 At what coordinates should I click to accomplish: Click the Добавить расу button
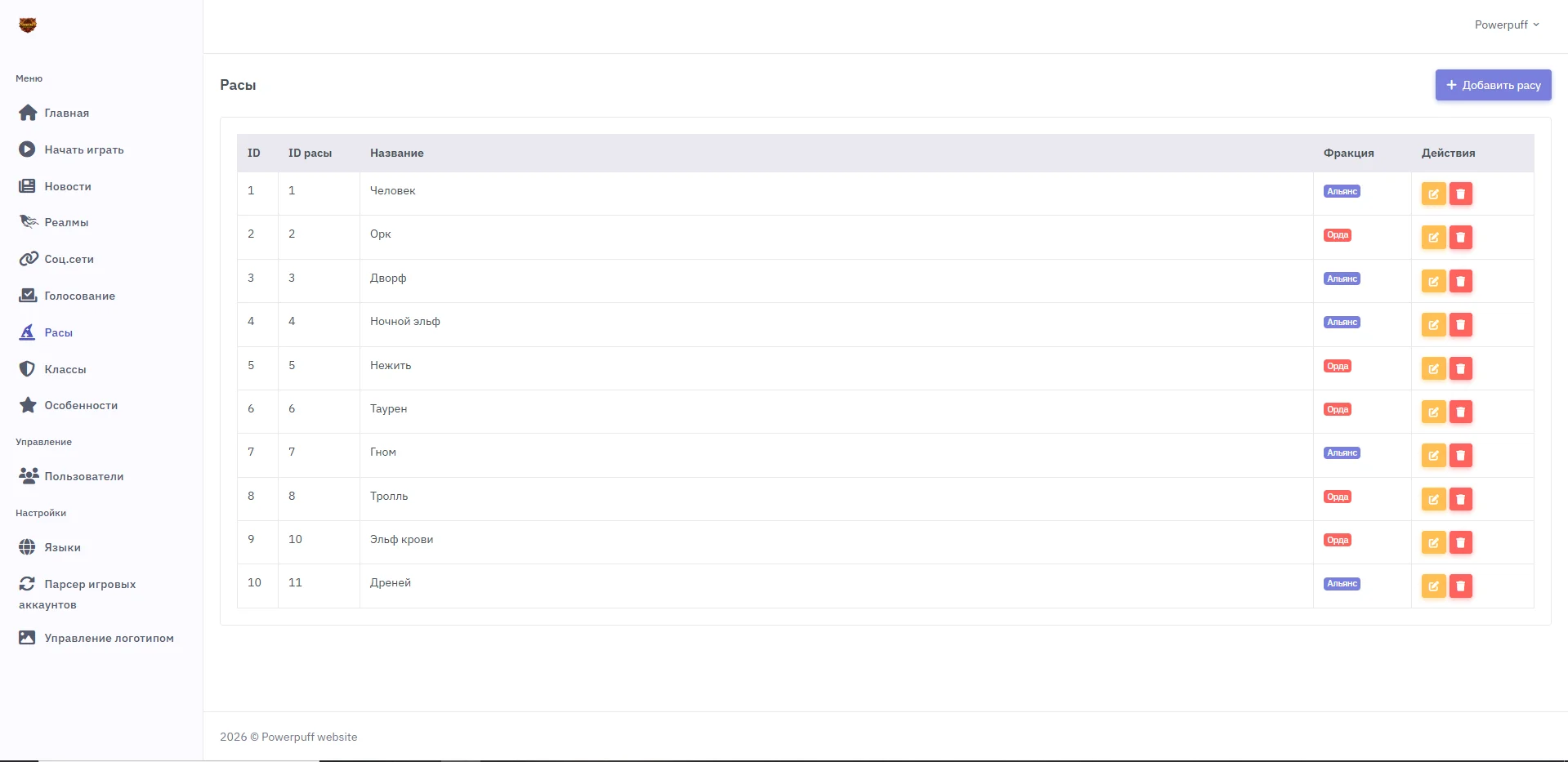[x=1493, y=85]
